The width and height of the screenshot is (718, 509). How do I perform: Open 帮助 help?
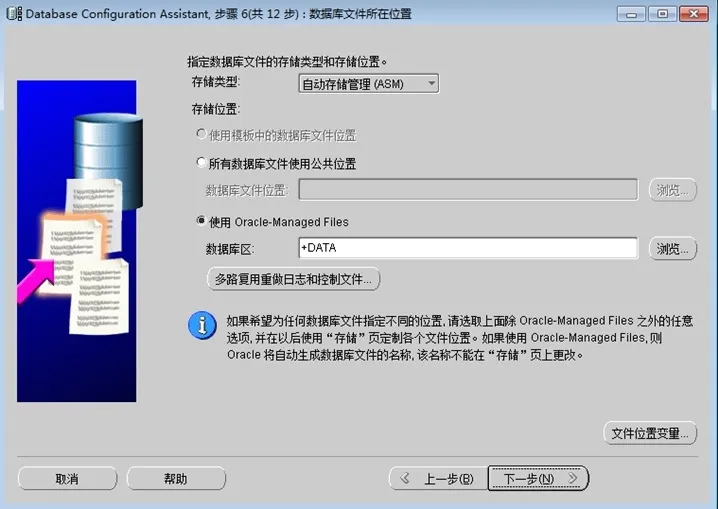(176, 478)
